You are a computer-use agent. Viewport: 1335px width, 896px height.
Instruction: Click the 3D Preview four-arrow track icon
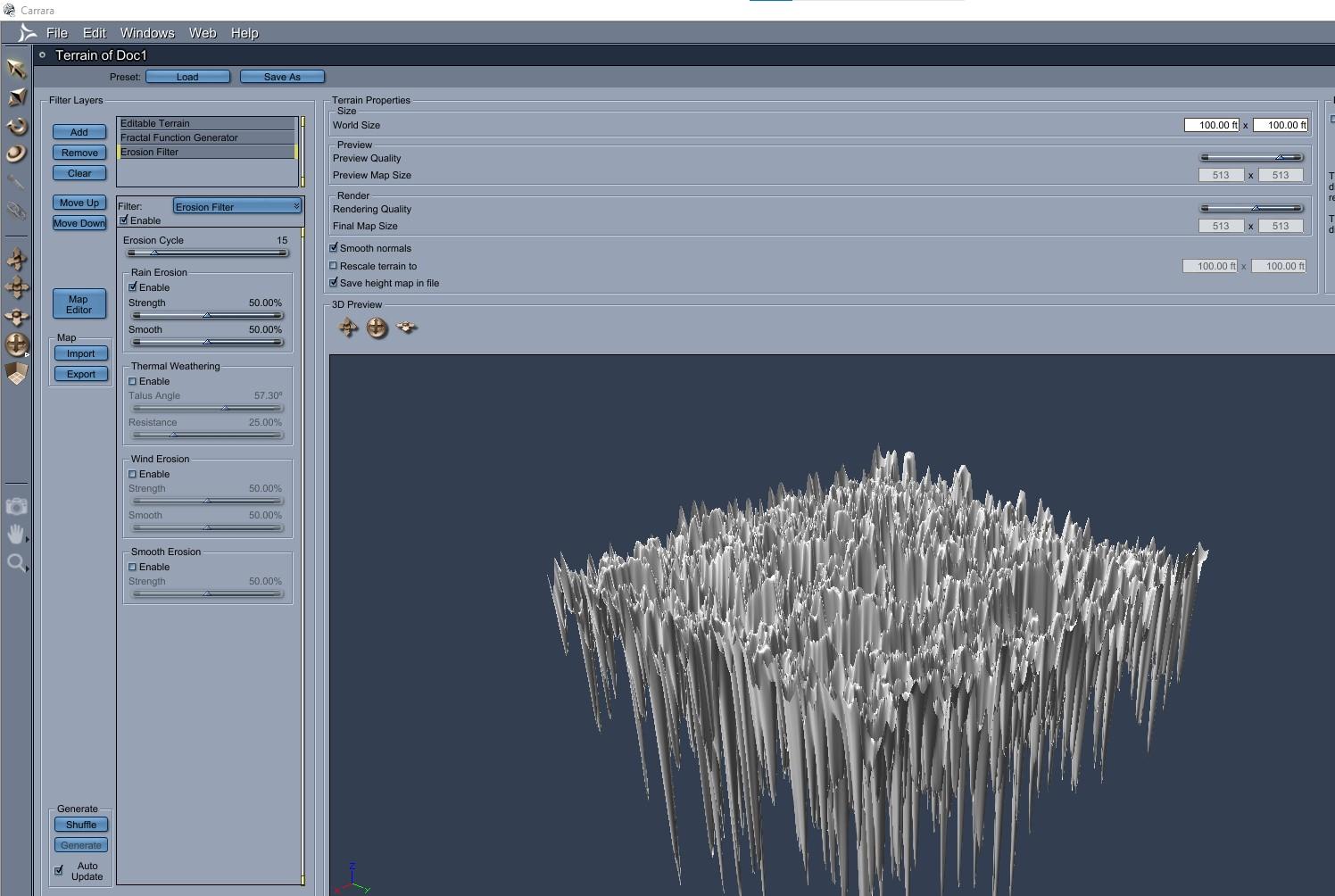click(348, 328)
